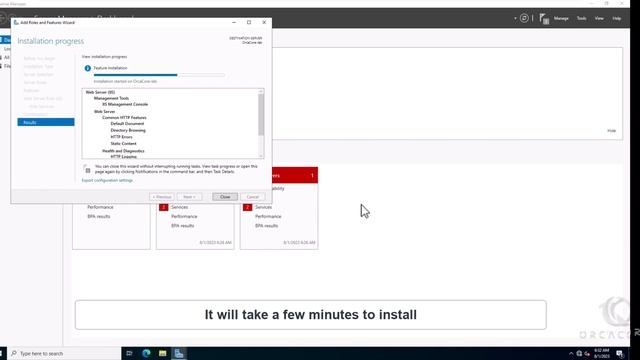Click 'Web Server (IIS)' in the results list

click(x=100, y=92)
